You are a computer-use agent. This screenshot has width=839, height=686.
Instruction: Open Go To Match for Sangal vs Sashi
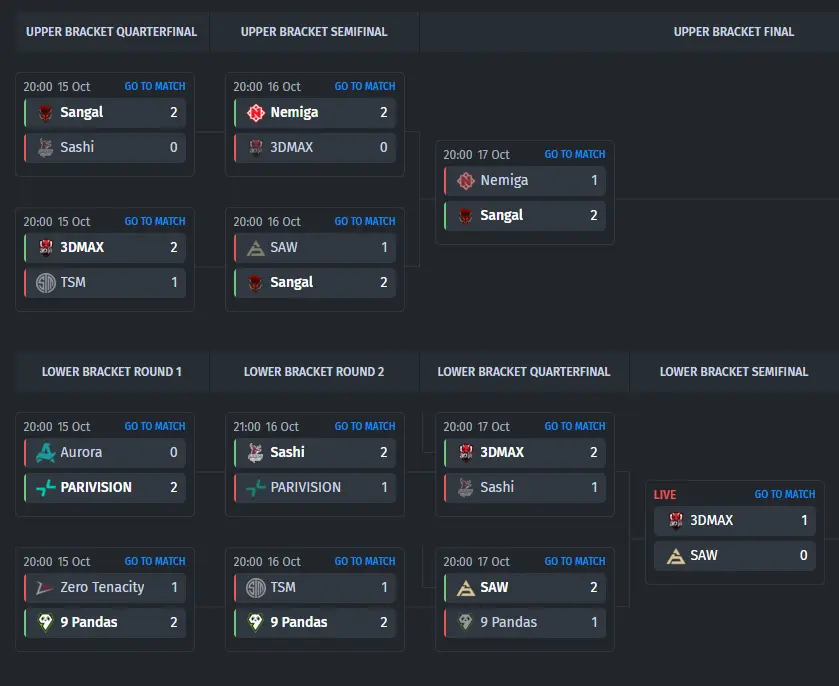pos(155,86)
